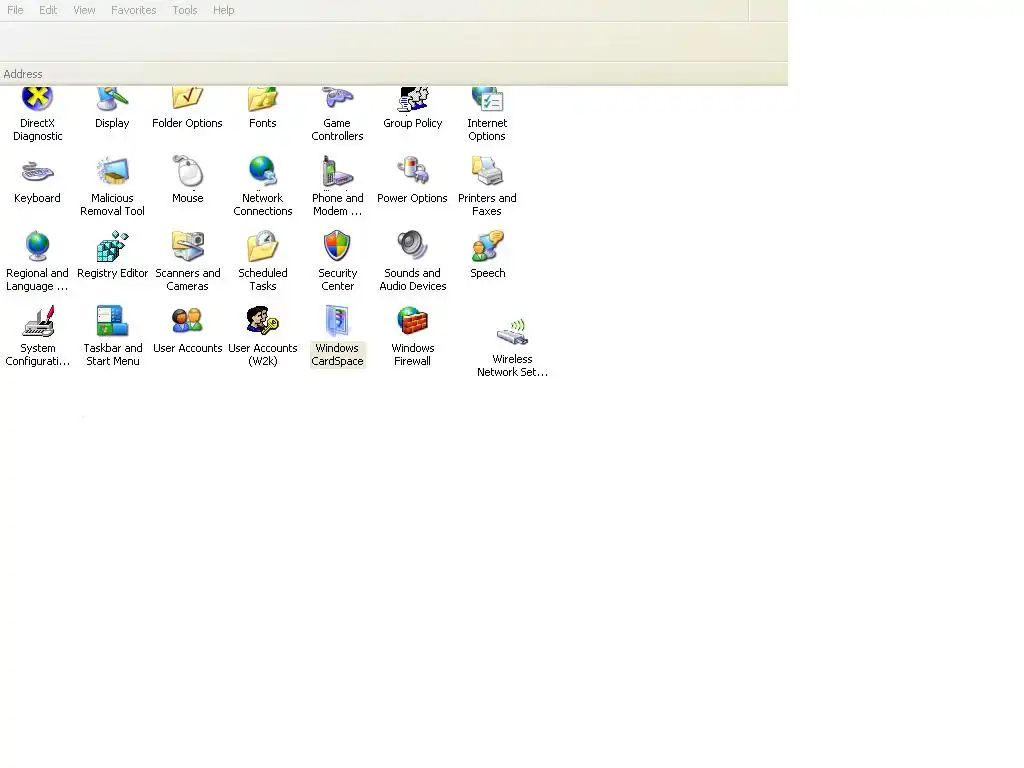
Task: Open the Tools menu
Action: pyautogui.click(x=185, y=10)
